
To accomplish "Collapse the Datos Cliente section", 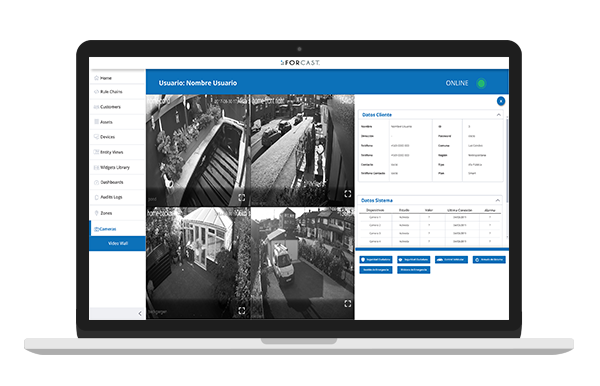I will click(498, 115).
